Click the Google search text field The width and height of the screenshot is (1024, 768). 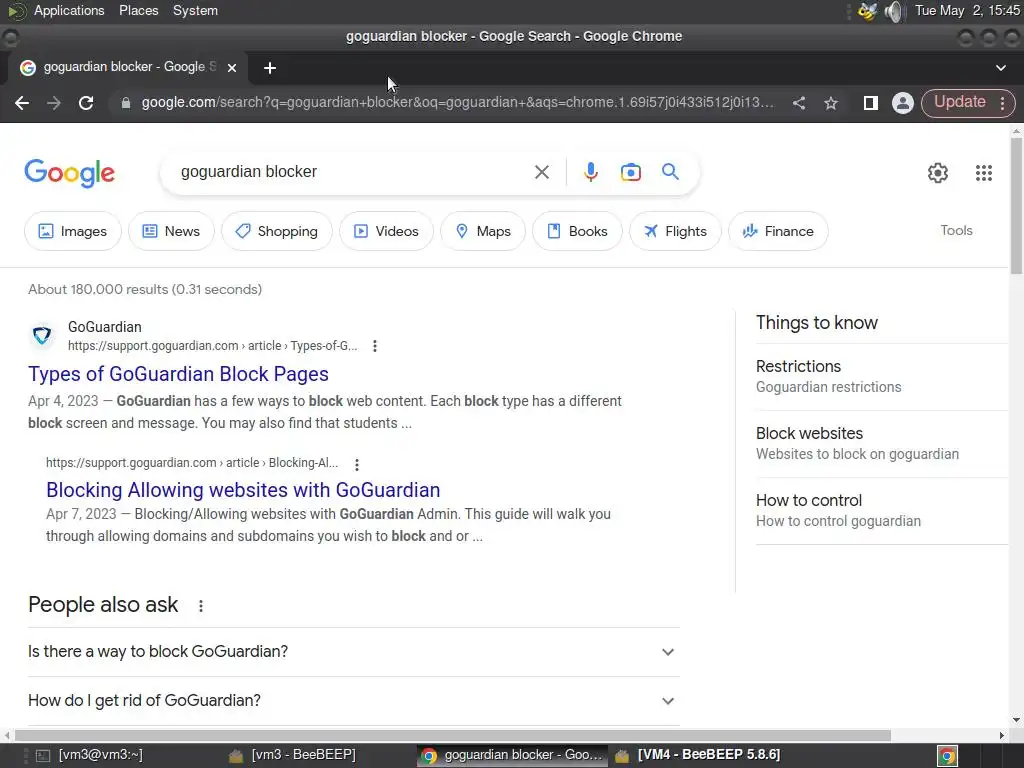click(353, 172)
